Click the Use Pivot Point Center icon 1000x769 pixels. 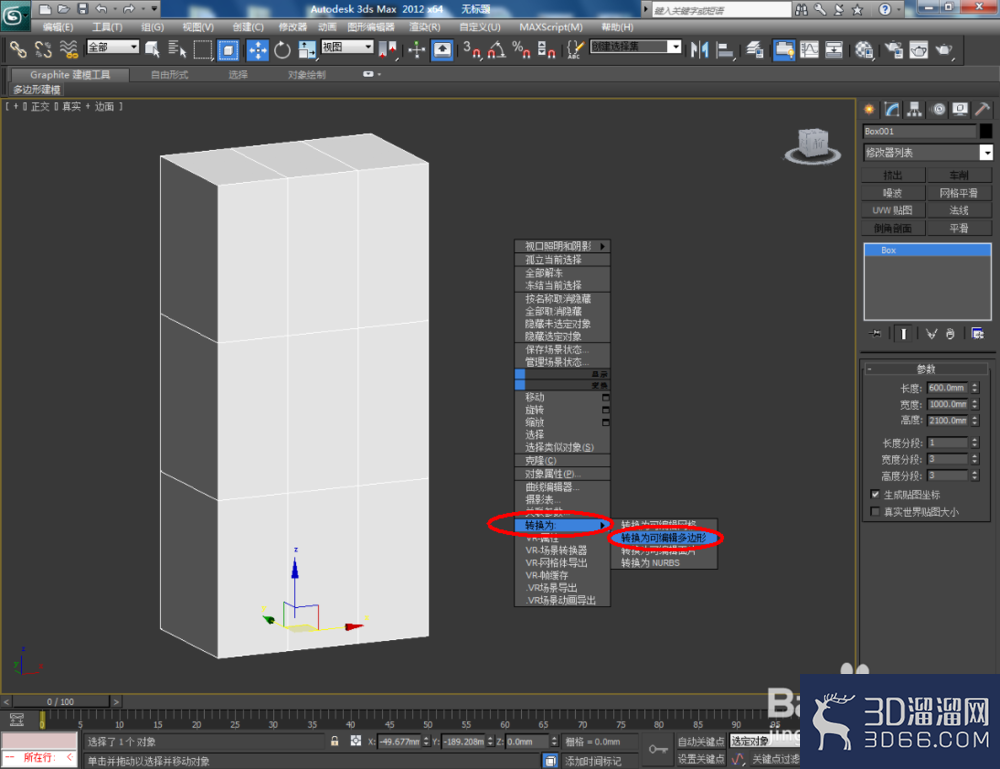387,49
